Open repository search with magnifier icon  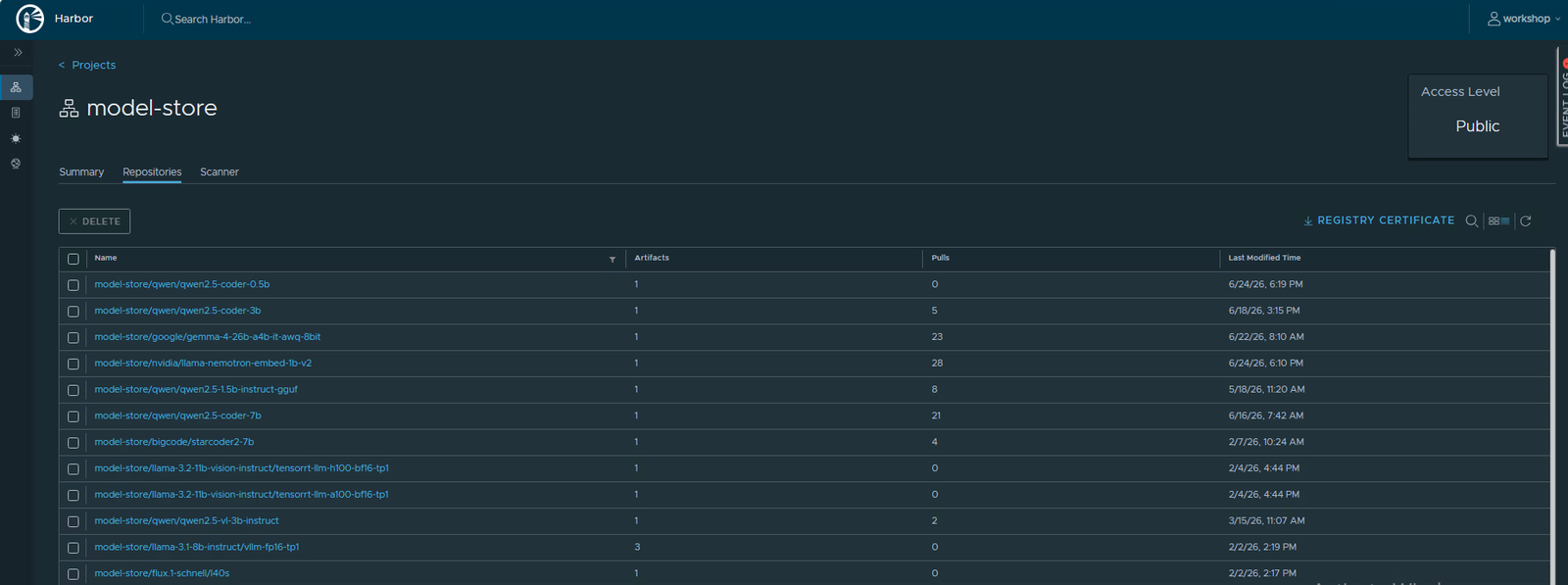(1471, 221)
